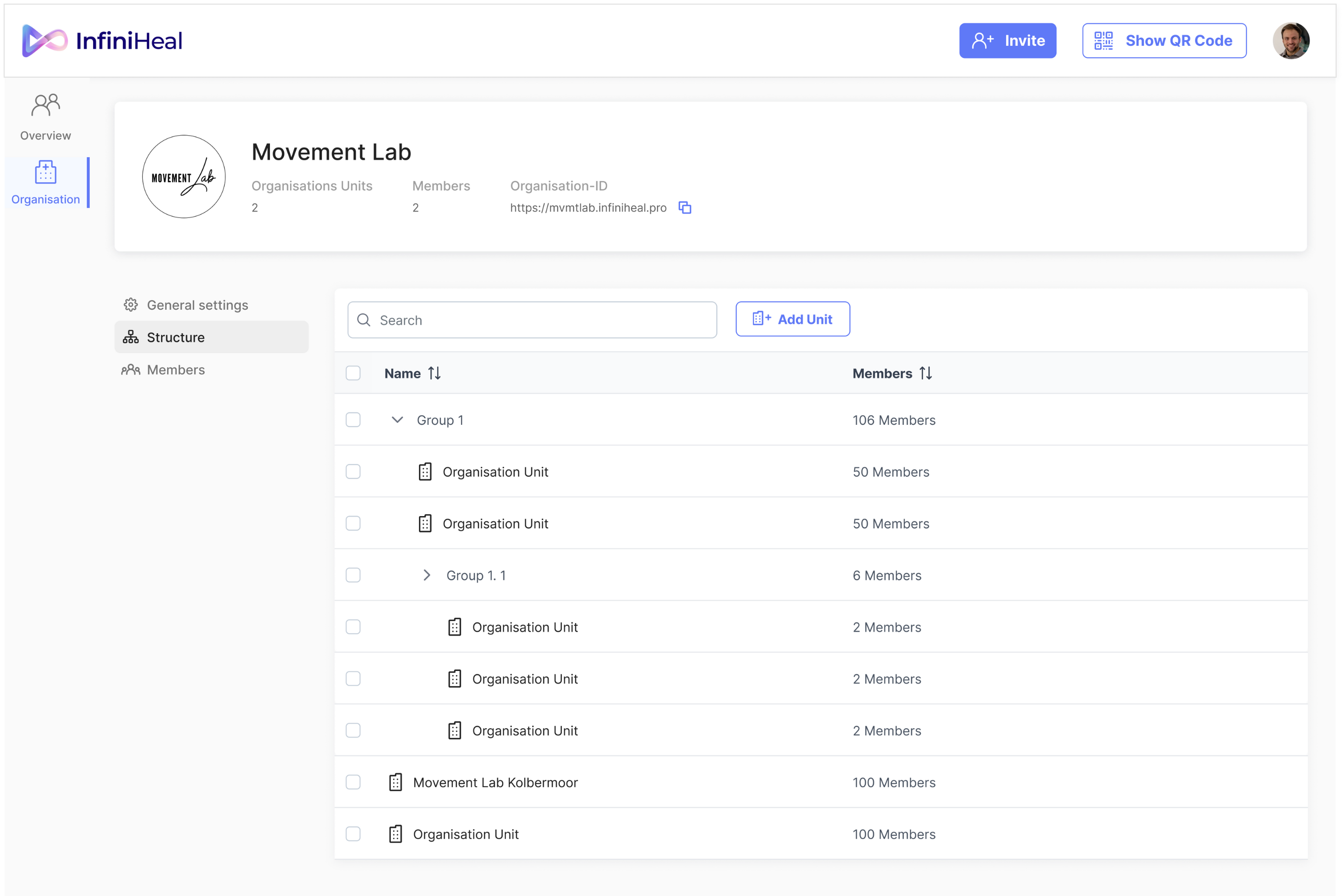Click building icon of last Organisation Unit row
This screenshot has height=896, width=1344.
click(395, 834)
